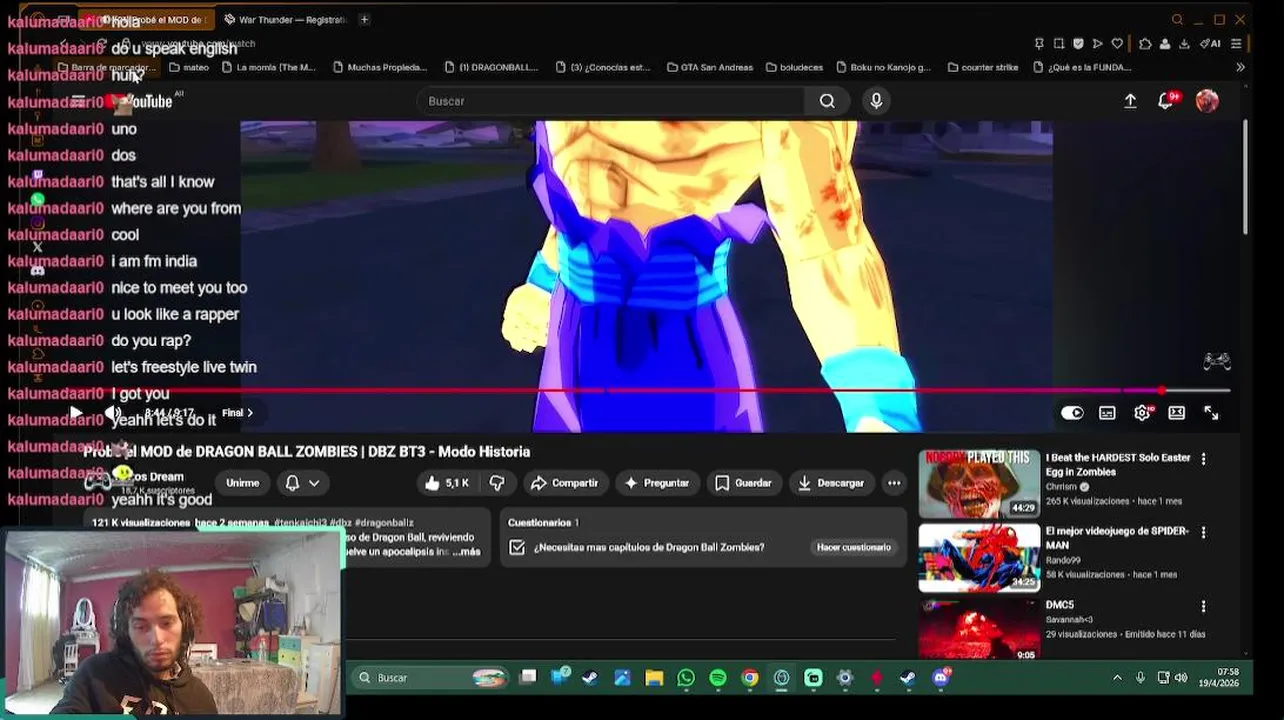Open the browser AI assistant button

(1210, 44)
